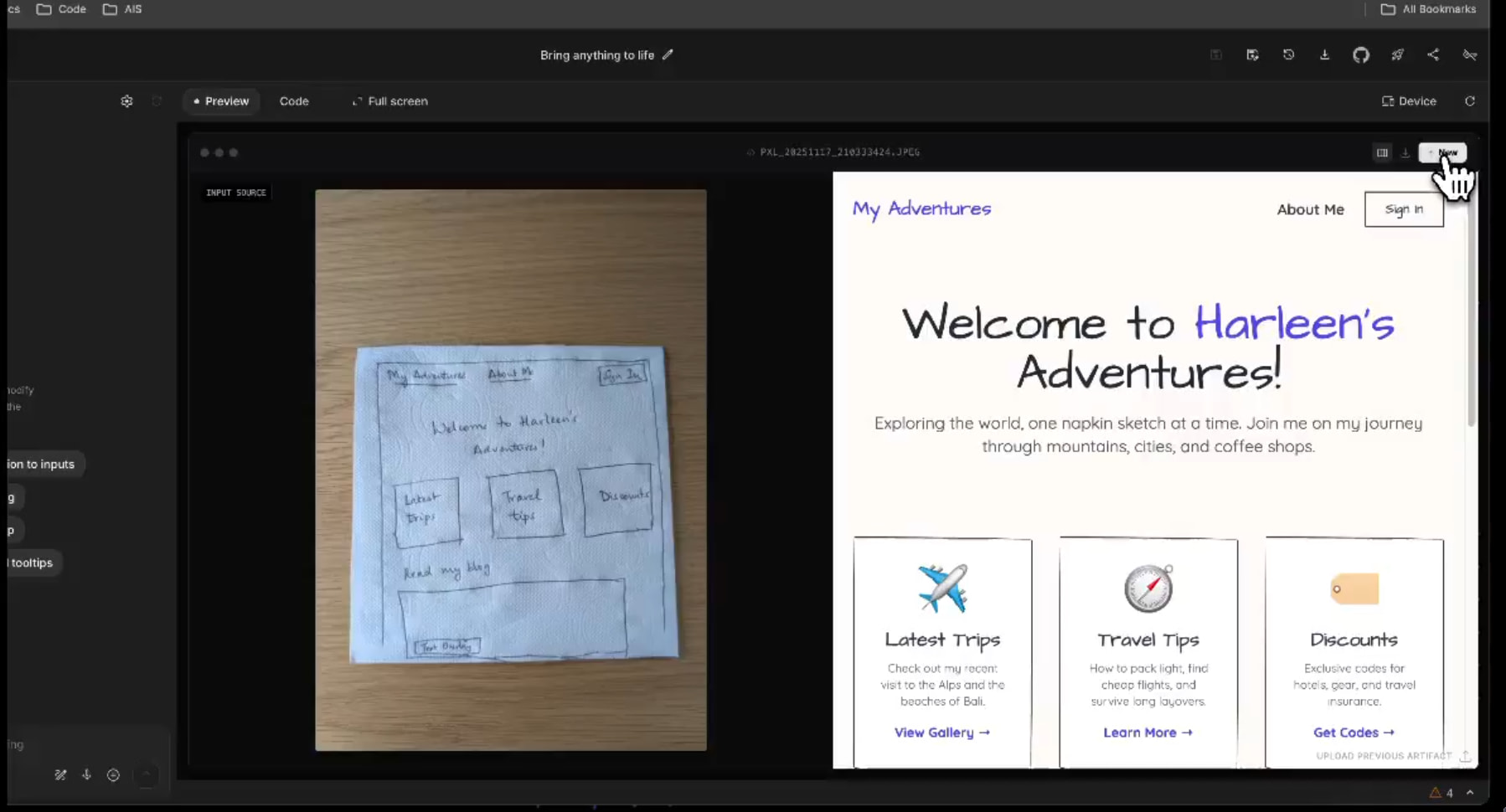Open settings gear left of Preview tab
The image size is (1506, 812).
[126, 101]
